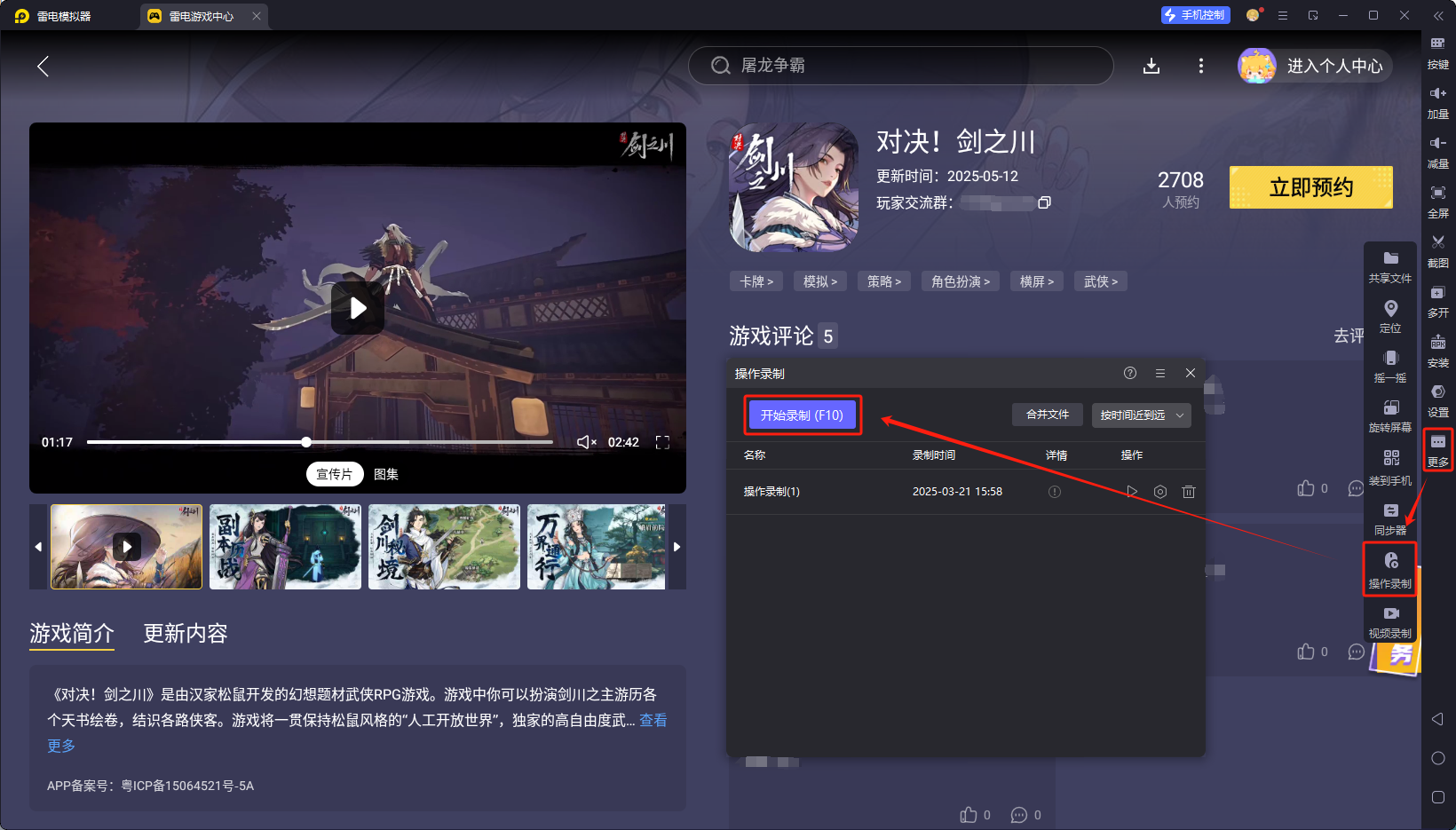Select the 宣传片 trailer tab

335,474
